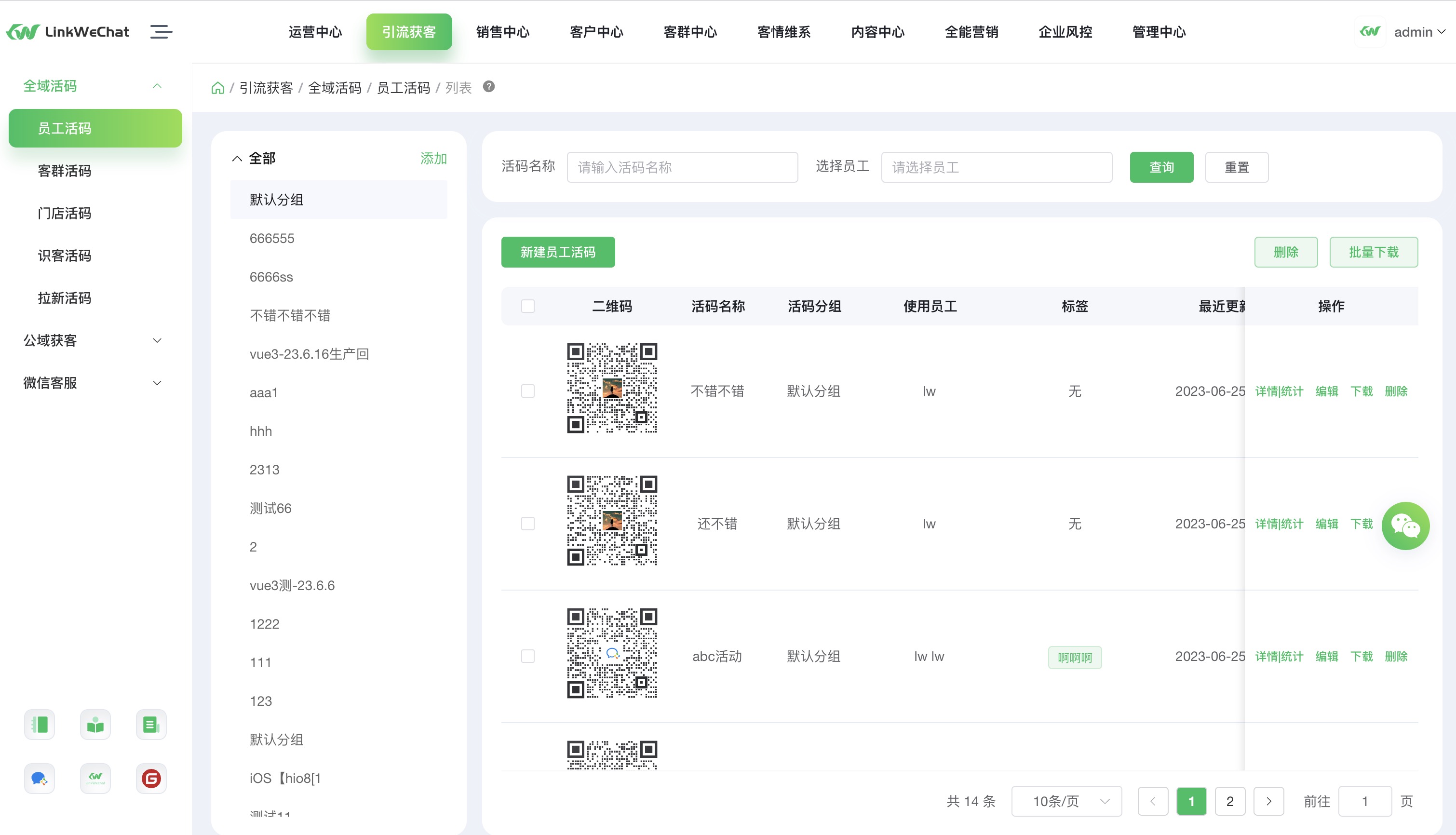Switch to 客群中心 top menu
Image resolution: width=1456 pixels, height=835 pixels.
coord(690,32)
